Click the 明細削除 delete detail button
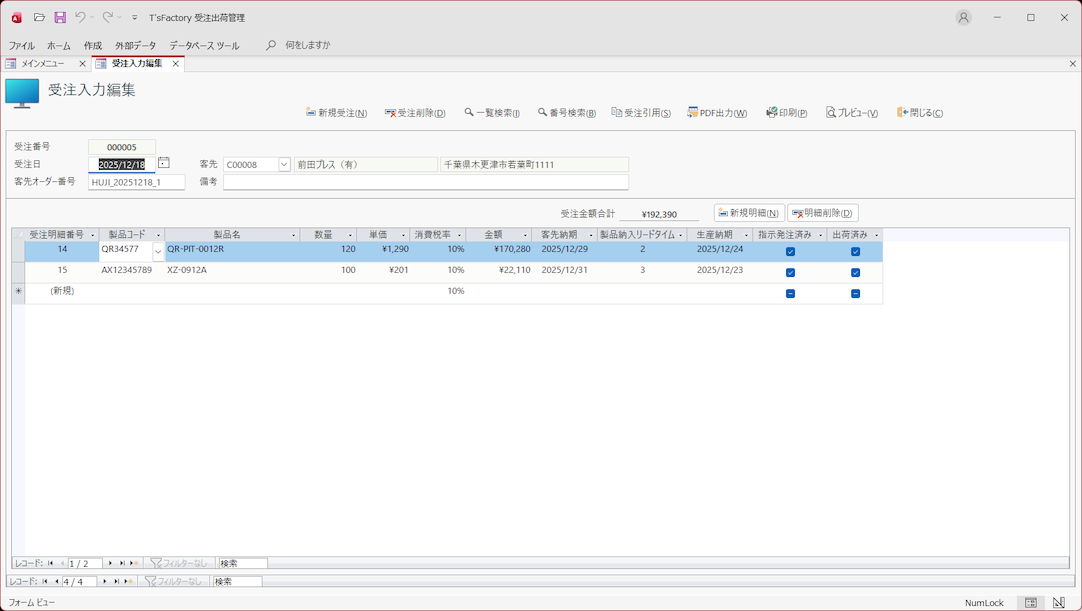Image resolution: width=1082 pixels, height=611 pixels. click(822, 213)
